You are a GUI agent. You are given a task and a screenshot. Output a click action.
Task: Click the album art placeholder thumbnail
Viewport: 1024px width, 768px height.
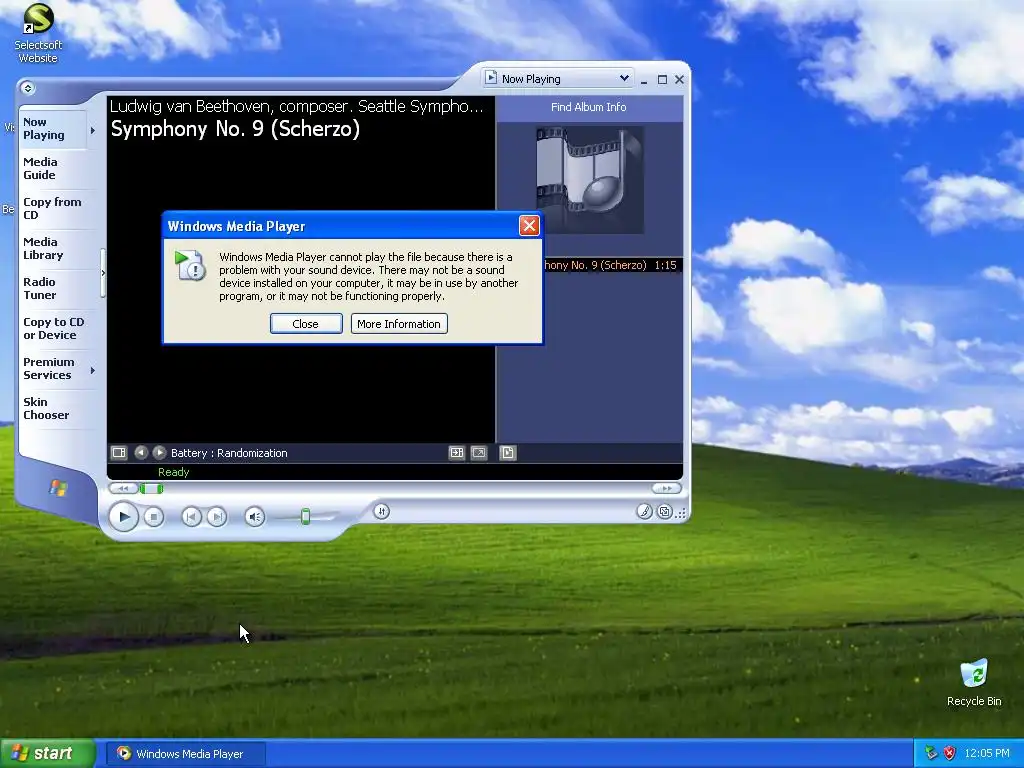(x=590, y=180)
